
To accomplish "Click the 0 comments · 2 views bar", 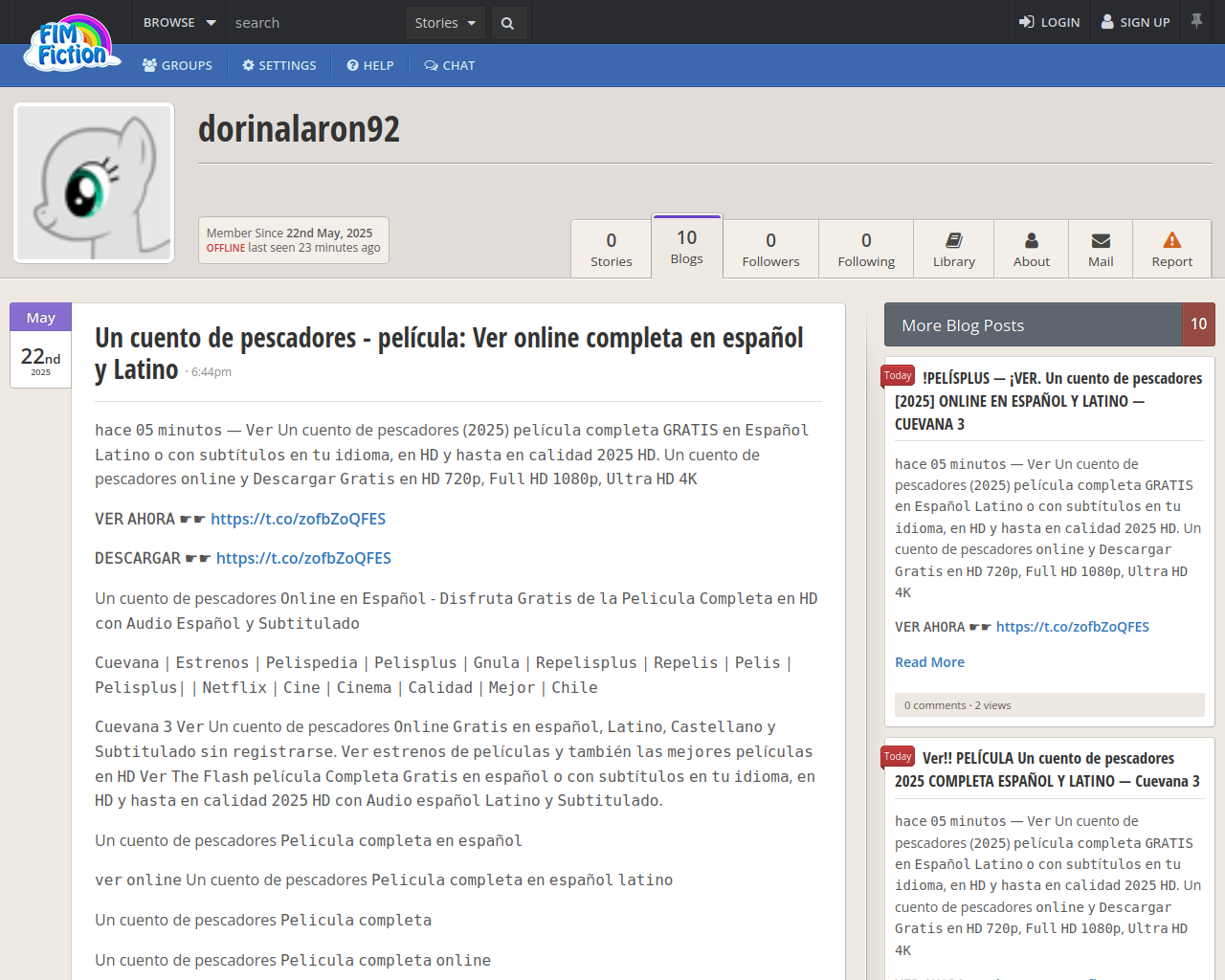I will [x=1050, y=705].
